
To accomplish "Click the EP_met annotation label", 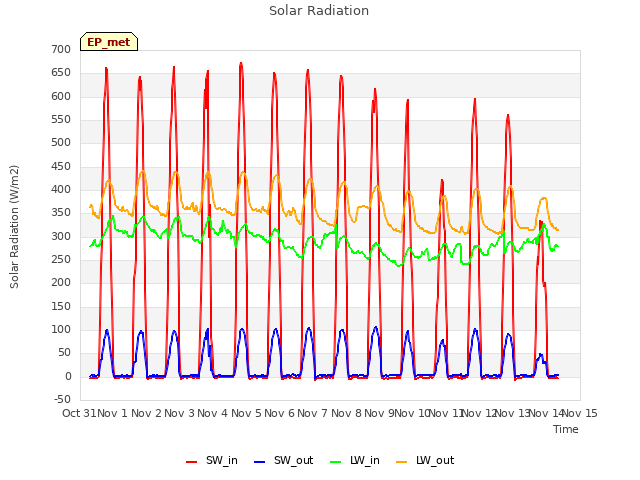I will pyautogui.click(x=109, y=42).
